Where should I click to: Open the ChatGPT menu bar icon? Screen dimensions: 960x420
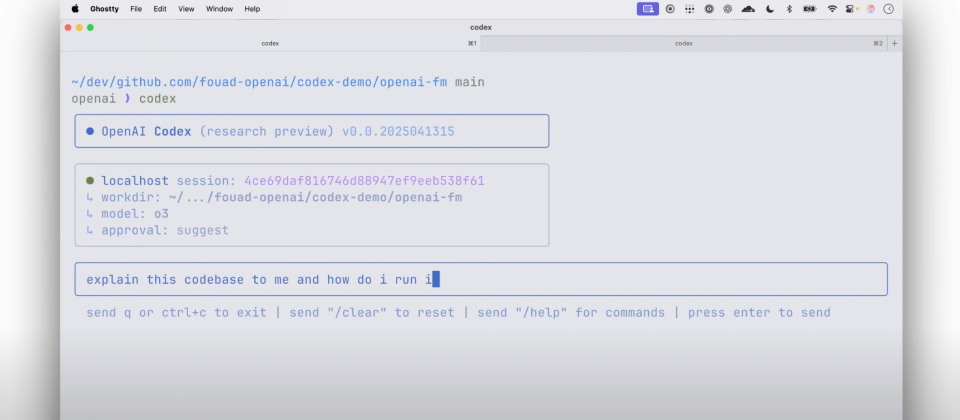[727, 9]
